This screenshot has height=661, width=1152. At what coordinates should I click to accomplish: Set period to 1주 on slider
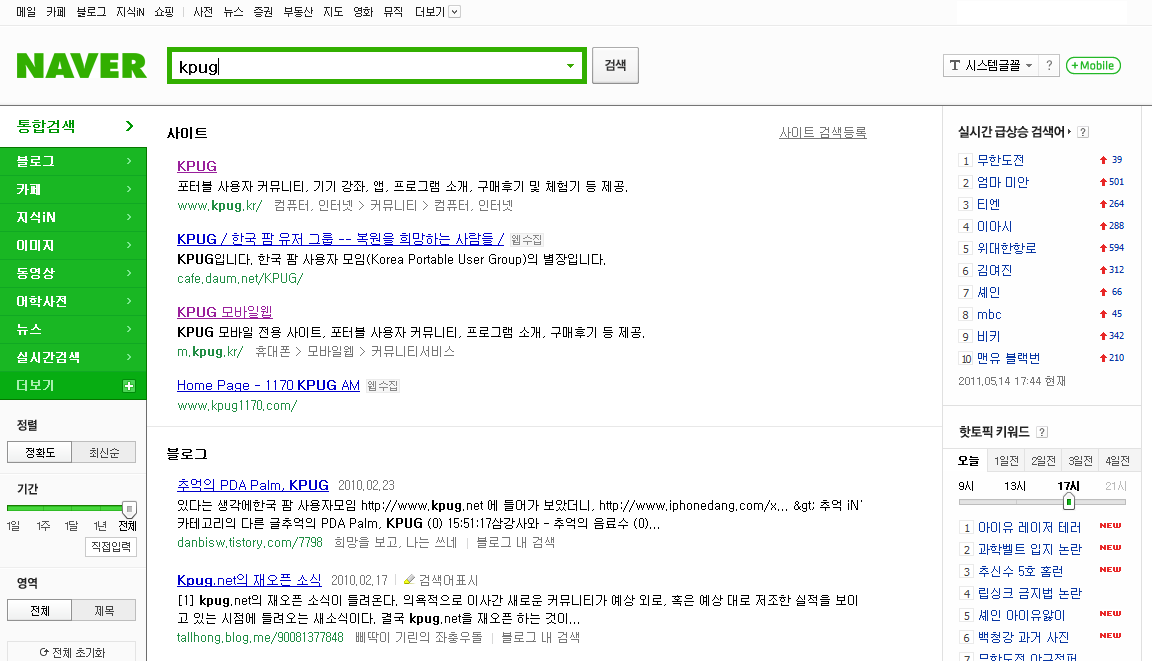tap(43, 526)
